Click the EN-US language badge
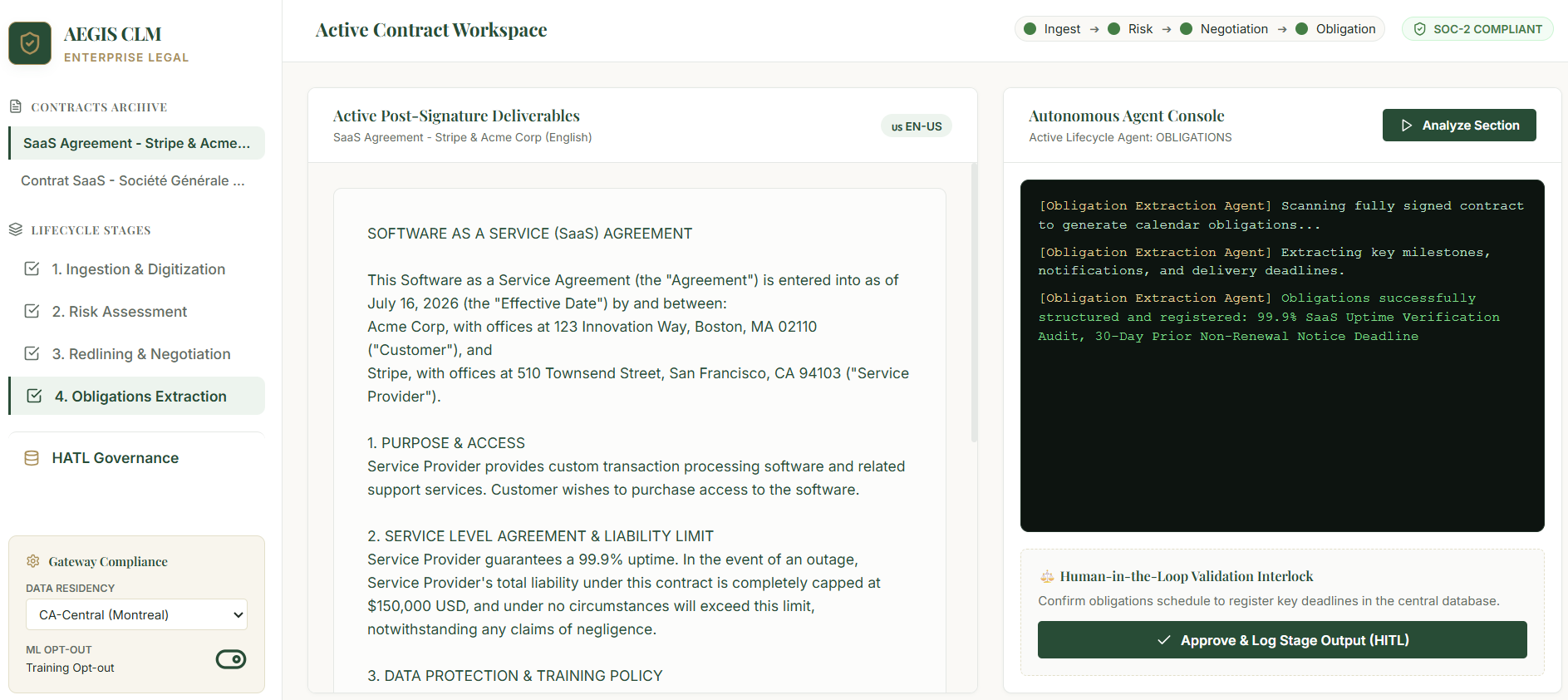The height and width of the screenshot is (700, 1568). point(917,126)
